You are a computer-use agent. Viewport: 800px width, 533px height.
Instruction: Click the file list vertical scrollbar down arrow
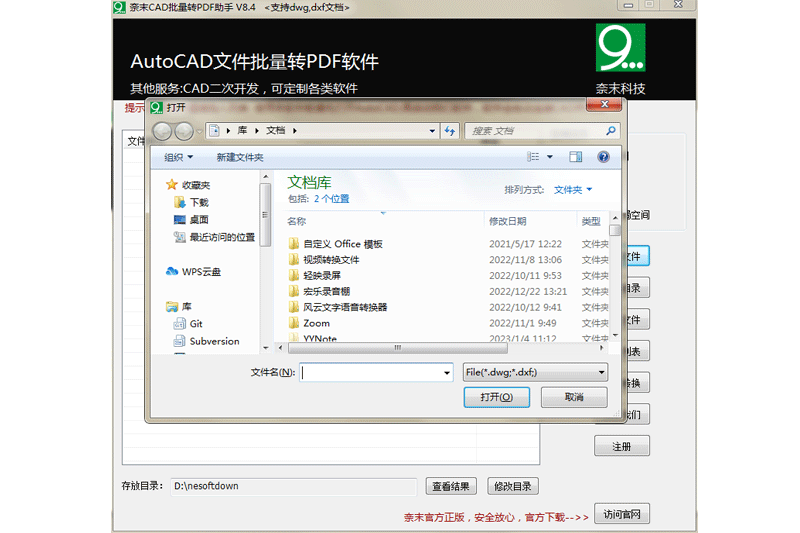615,335
